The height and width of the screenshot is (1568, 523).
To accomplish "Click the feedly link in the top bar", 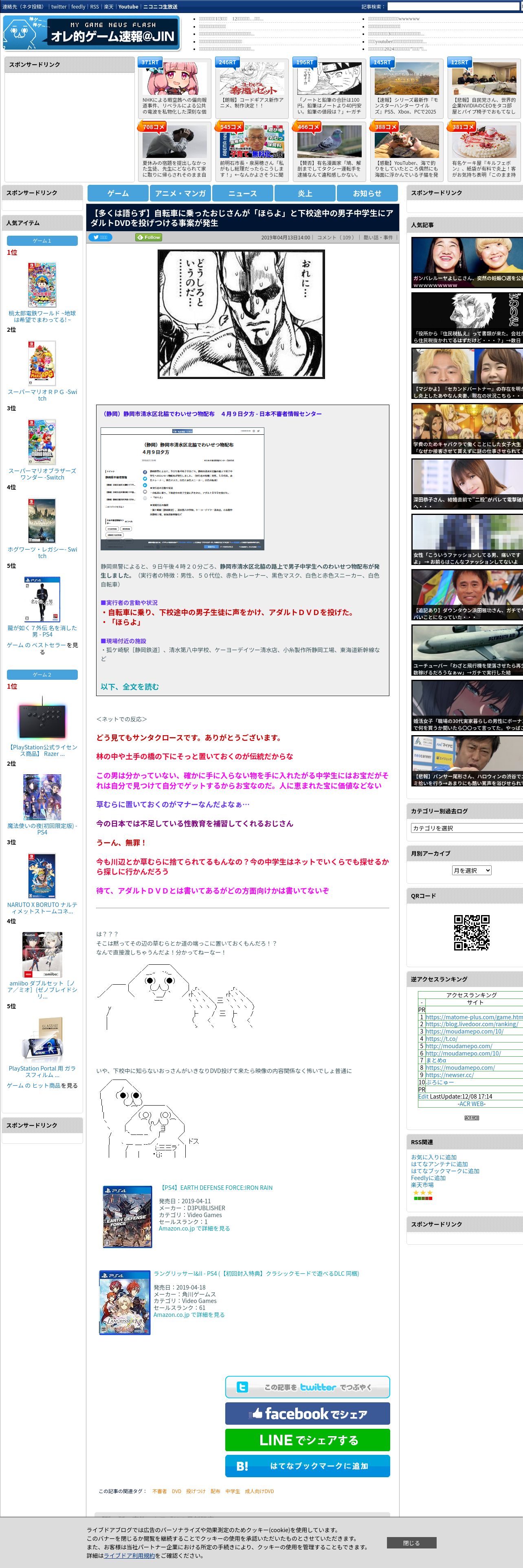I will coord(78,7).
